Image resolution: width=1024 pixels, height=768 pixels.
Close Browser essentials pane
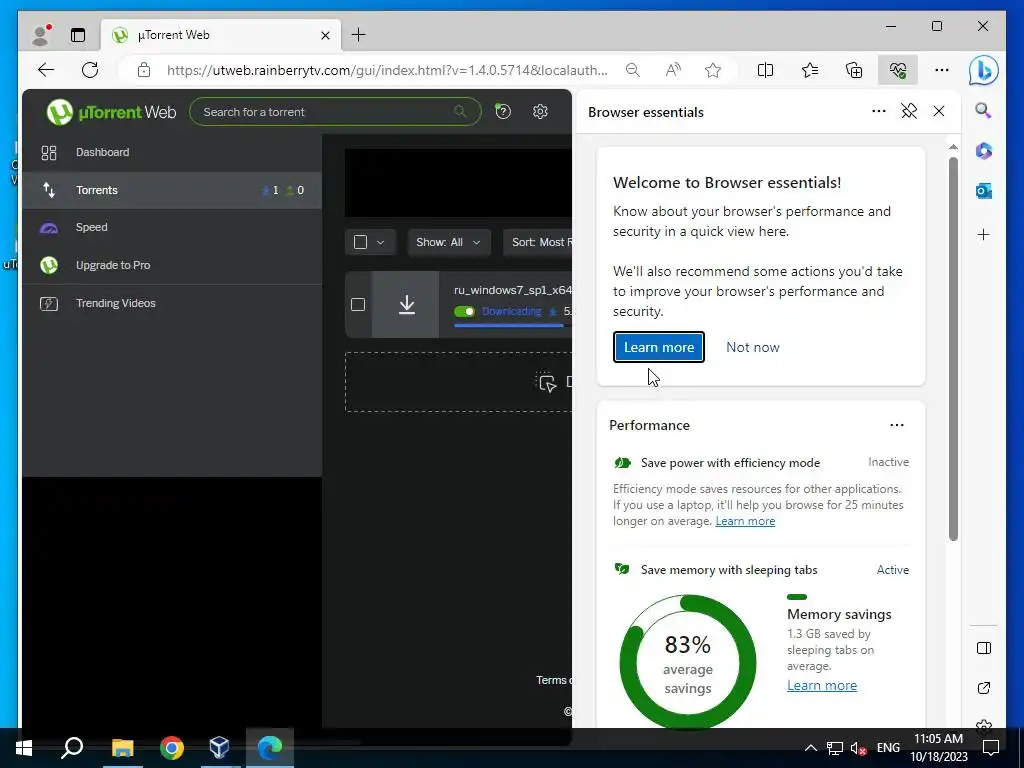point(939,111)
